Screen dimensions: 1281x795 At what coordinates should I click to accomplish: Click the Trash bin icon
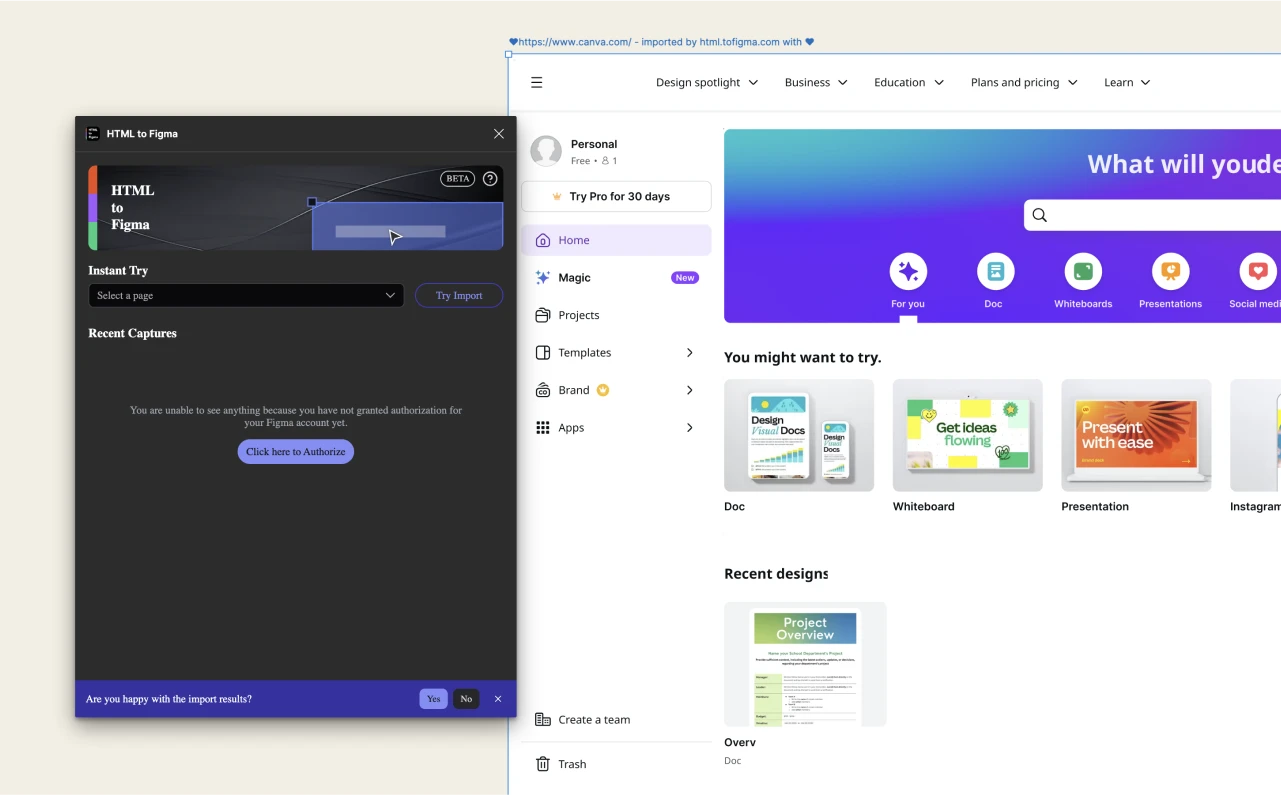[543, 764]
